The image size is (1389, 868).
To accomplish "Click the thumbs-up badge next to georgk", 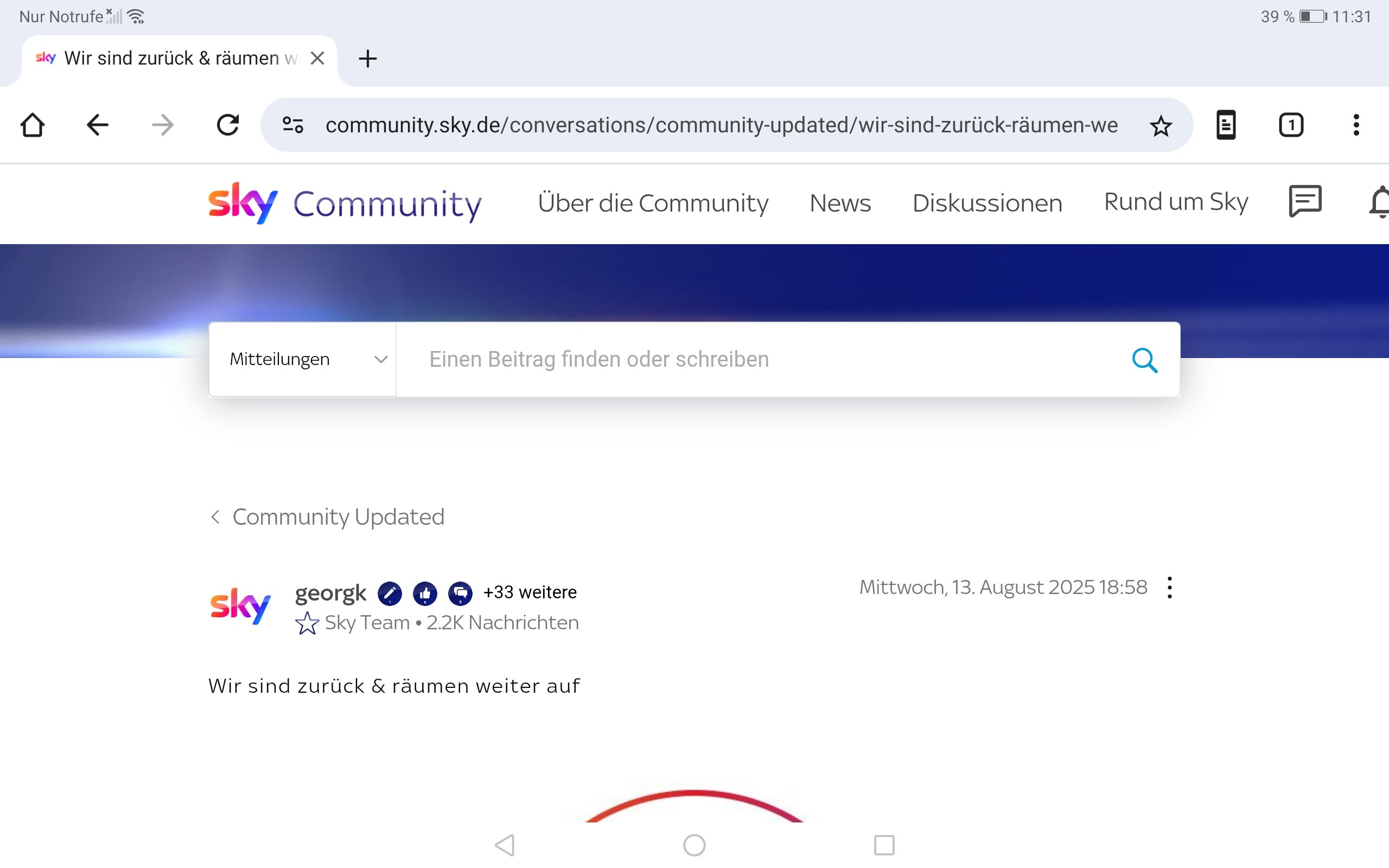I will [425, 593].
